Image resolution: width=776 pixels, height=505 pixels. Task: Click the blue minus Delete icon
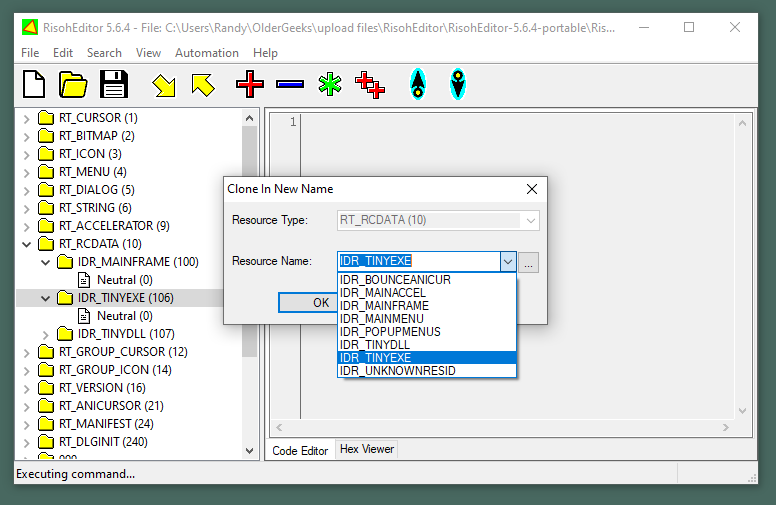pos(290,85)
